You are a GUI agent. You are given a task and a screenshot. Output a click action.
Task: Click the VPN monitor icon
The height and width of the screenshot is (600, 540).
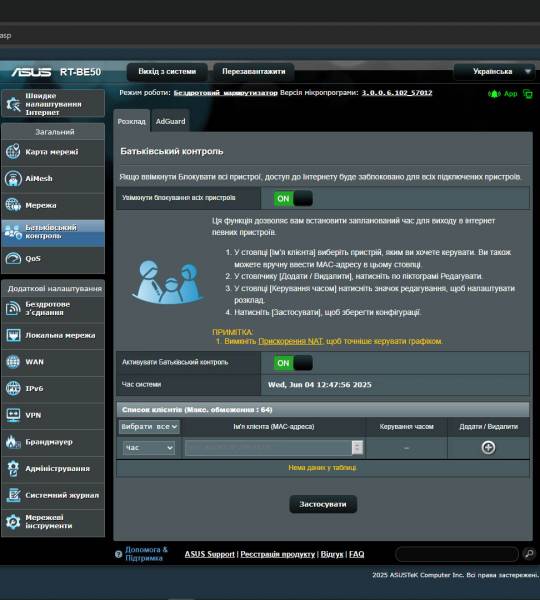pos(13,415)
